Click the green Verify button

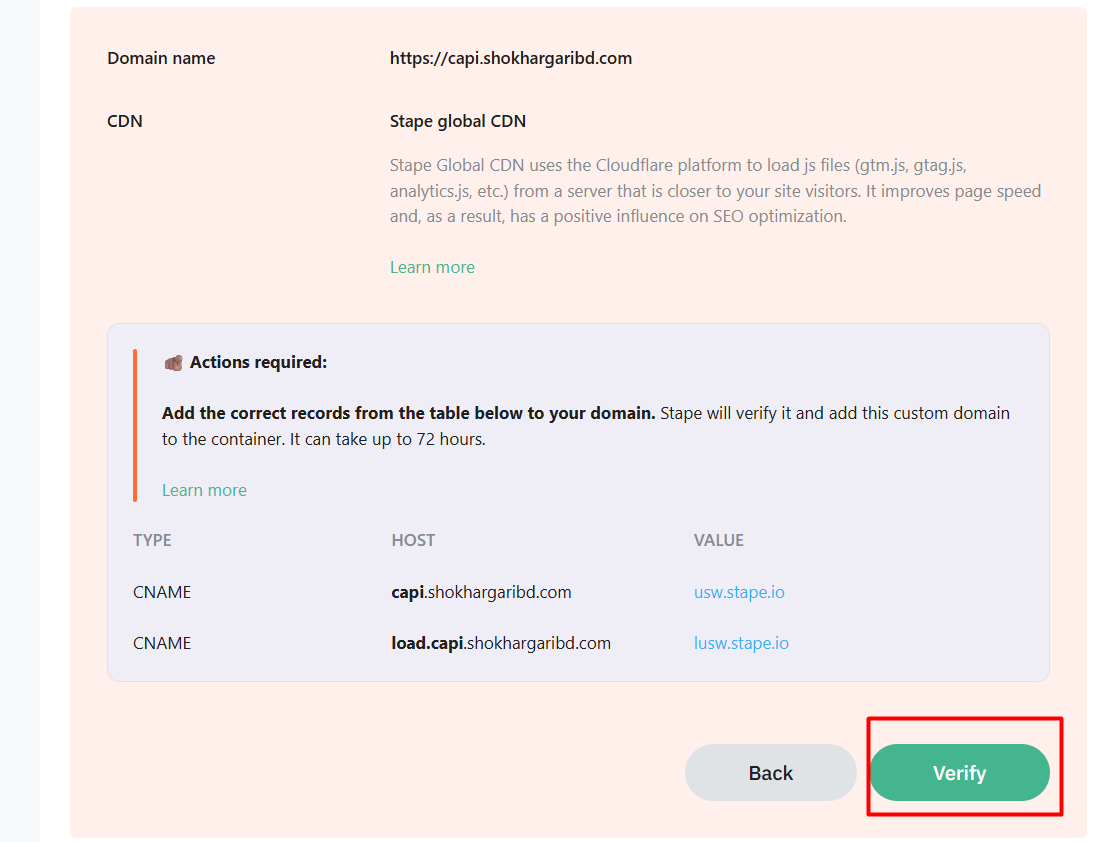(959, 773)
